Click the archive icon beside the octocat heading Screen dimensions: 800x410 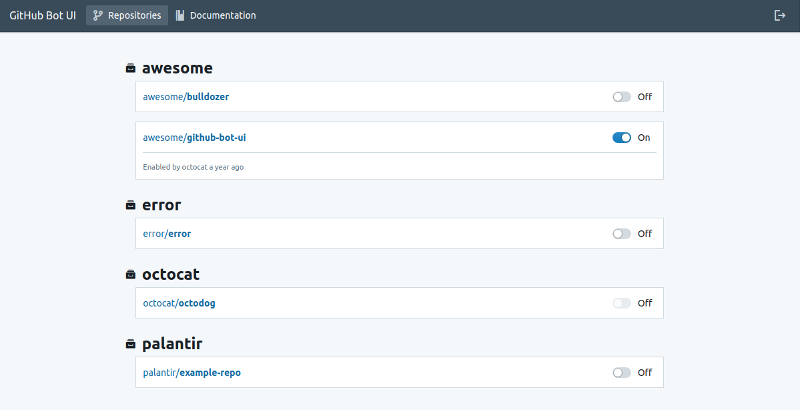coord(131,274)
